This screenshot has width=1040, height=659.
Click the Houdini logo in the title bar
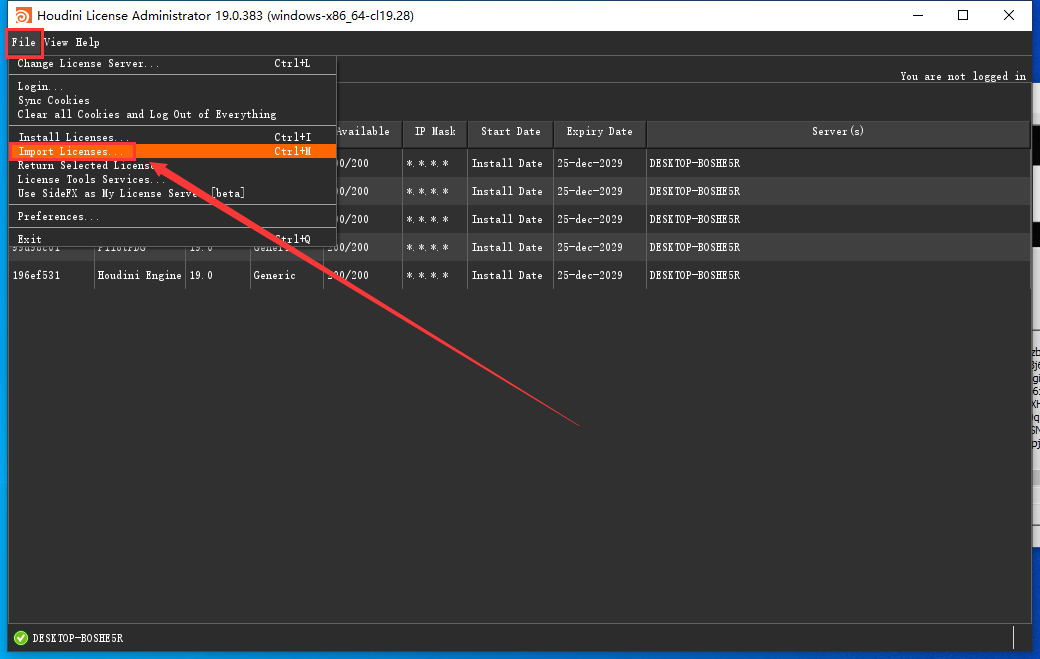click(x=21, y=16)
